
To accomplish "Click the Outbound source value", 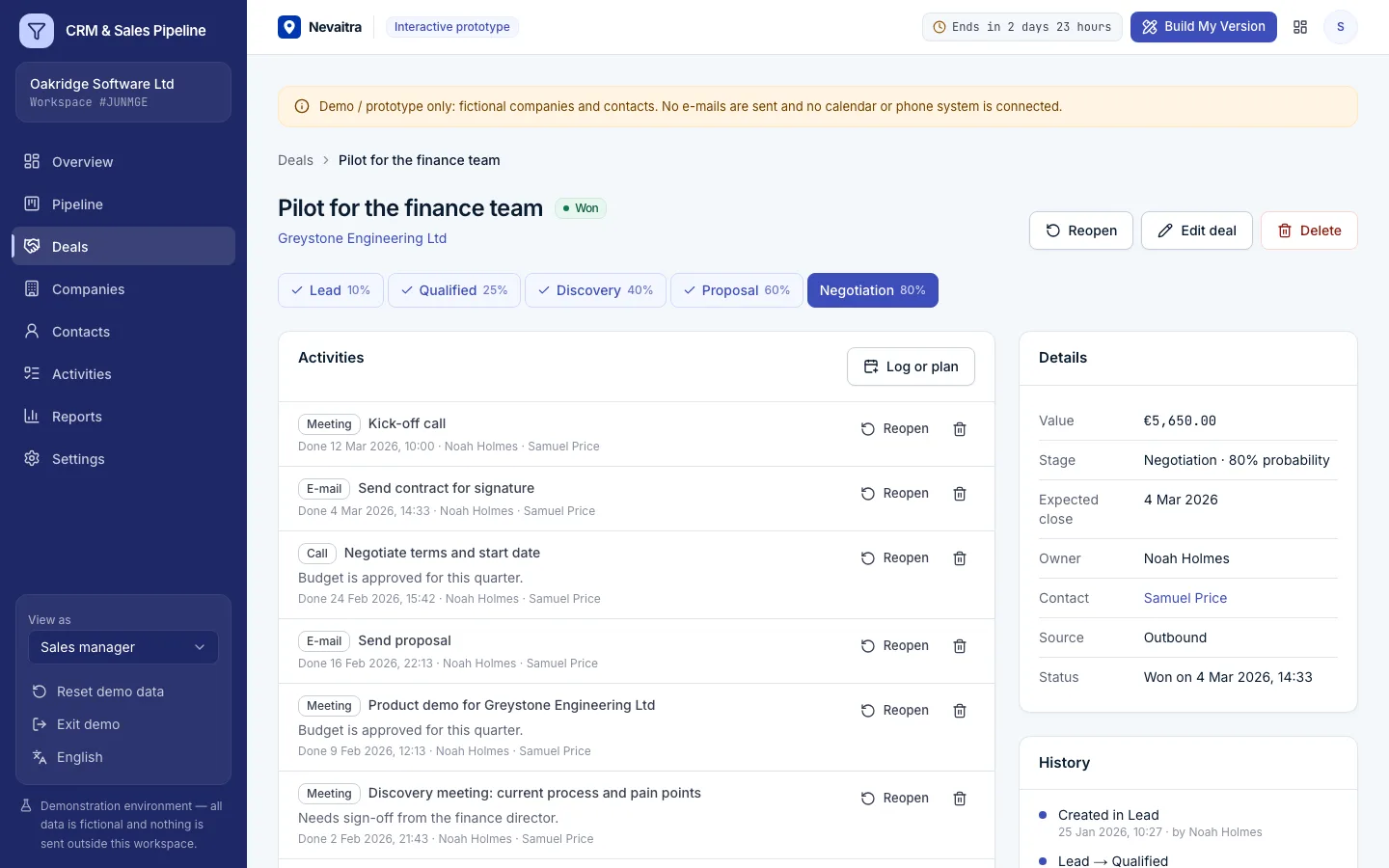I will pos(1175,637).
